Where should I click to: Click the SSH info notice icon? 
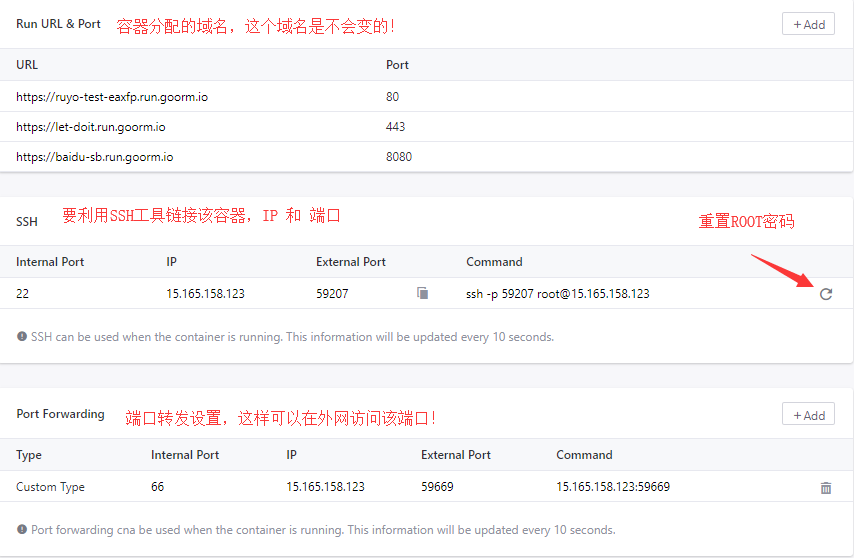pyautogui.click(x=22, y=336)
